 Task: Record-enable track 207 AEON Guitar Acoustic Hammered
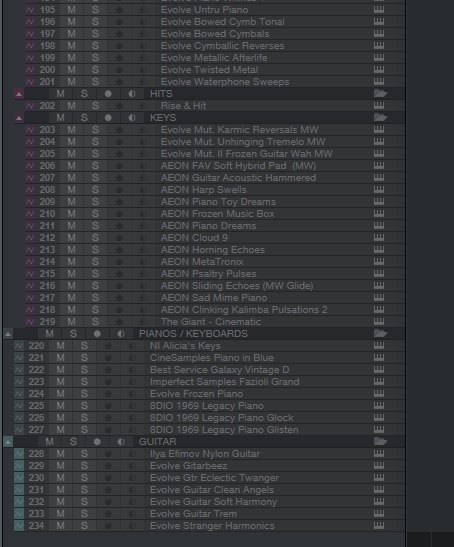(119, 178)
